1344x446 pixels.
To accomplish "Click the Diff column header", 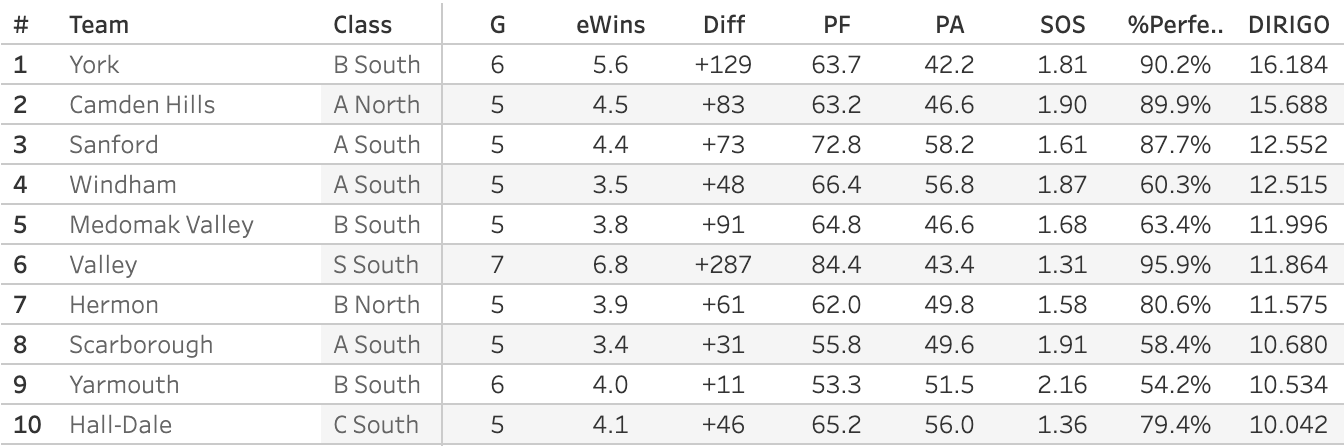I will [x=724, y=25].
